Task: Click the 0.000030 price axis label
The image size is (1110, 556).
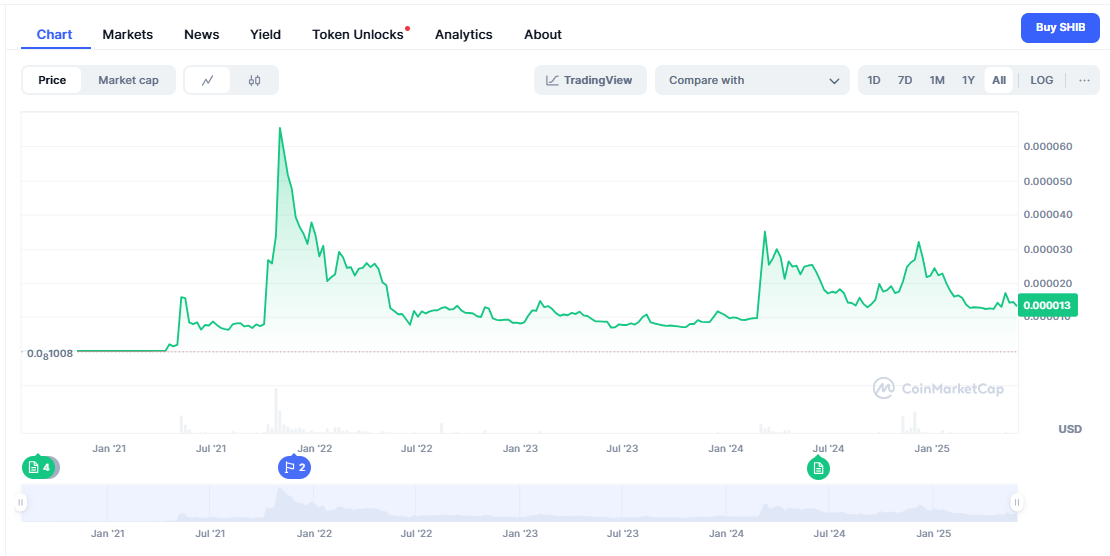Action: 1048,249
